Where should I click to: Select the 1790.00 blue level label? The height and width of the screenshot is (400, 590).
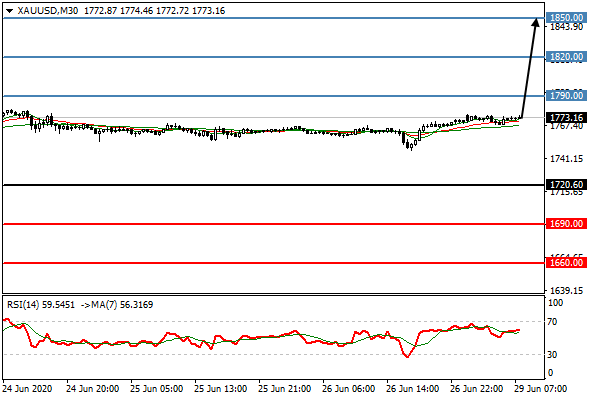(x=566, y=96)
